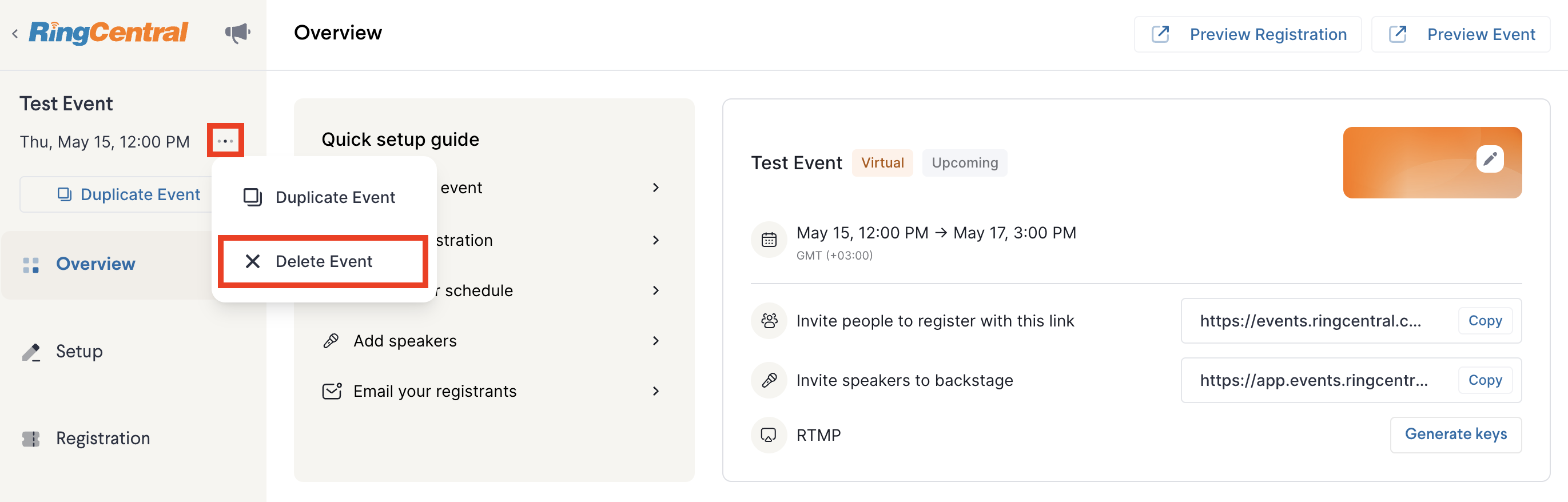Expand the Add speakers chevron
Viewport: 1568px width, 502px height.
[x=655, y=341]
